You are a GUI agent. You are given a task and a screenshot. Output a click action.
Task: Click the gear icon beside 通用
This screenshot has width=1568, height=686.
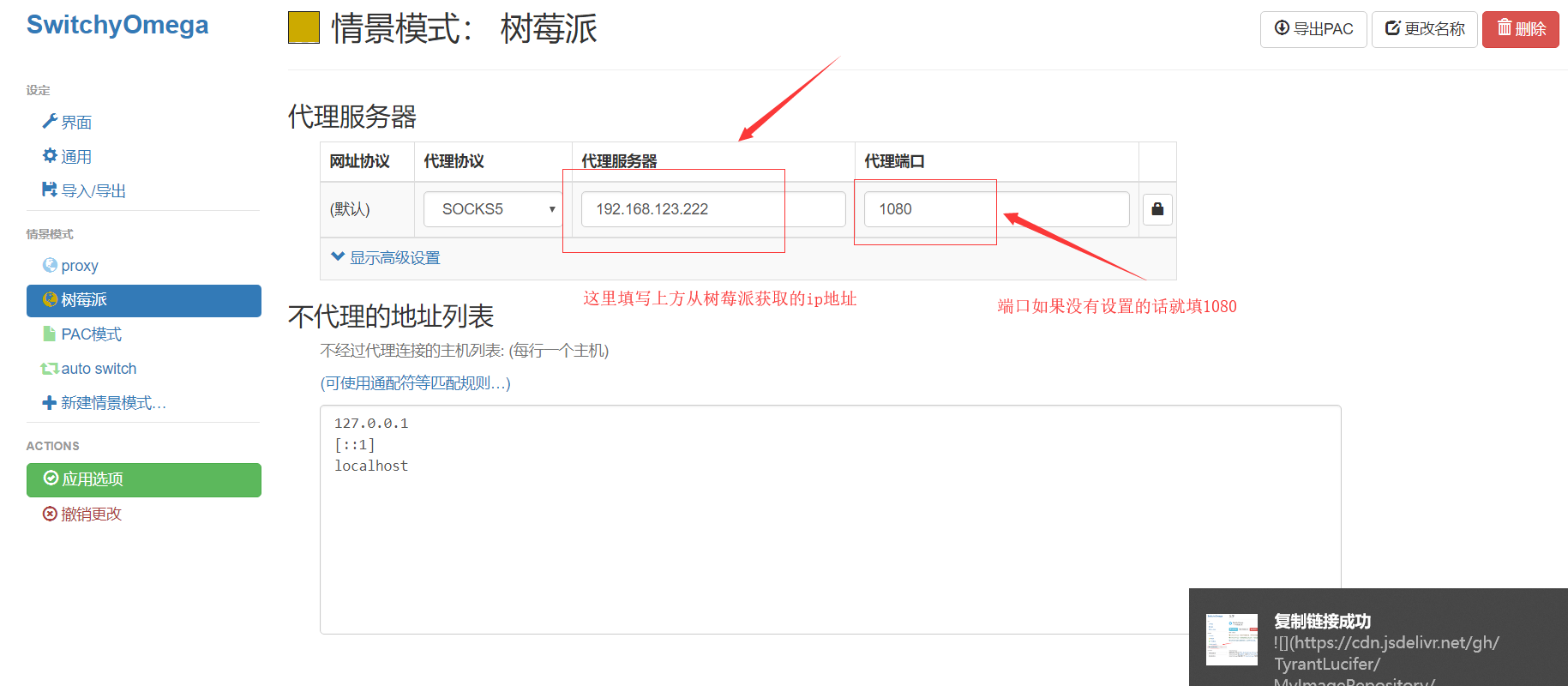50,156
